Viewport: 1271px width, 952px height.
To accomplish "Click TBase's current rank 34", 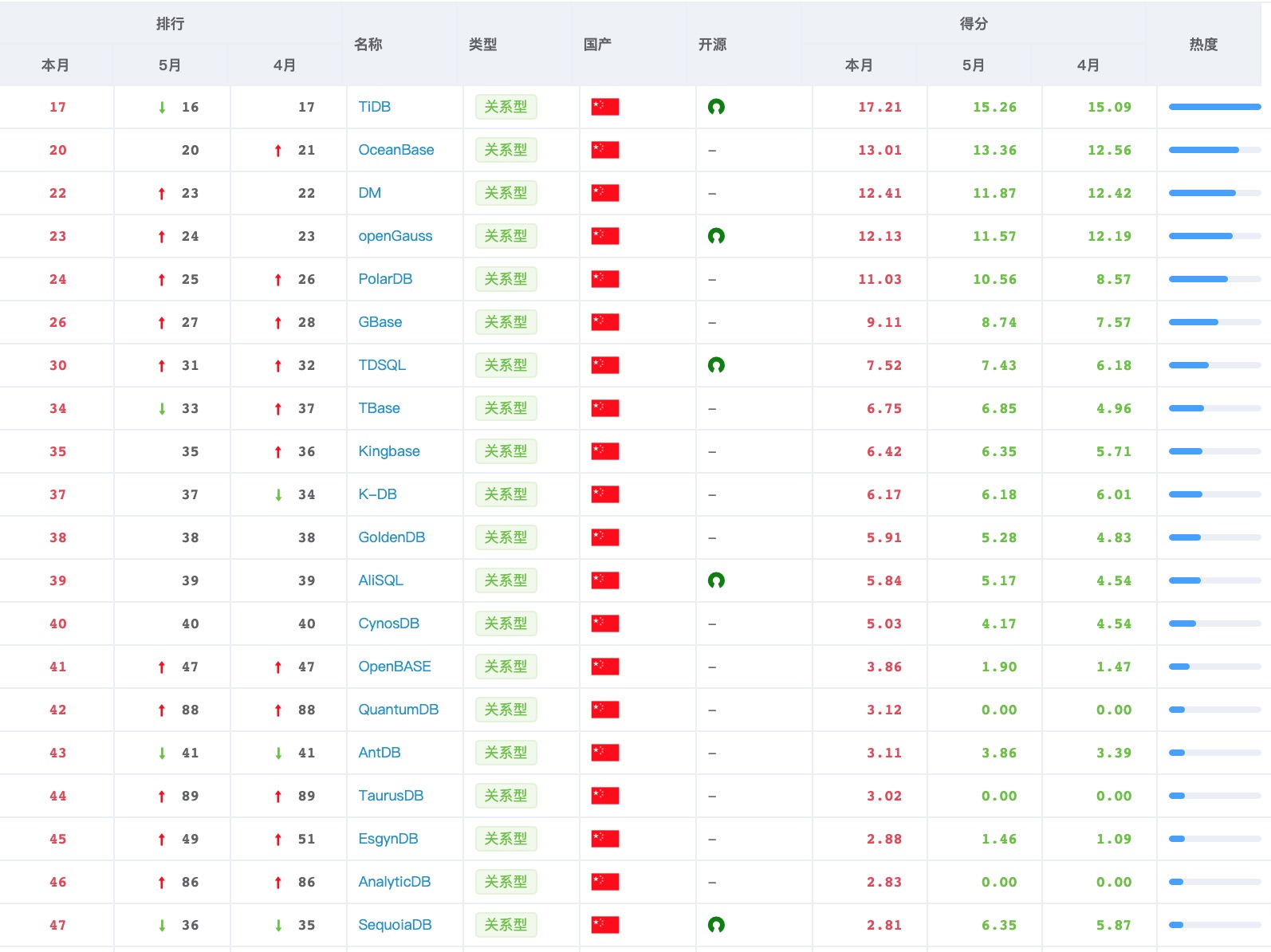I will click(x=58, y=408).
